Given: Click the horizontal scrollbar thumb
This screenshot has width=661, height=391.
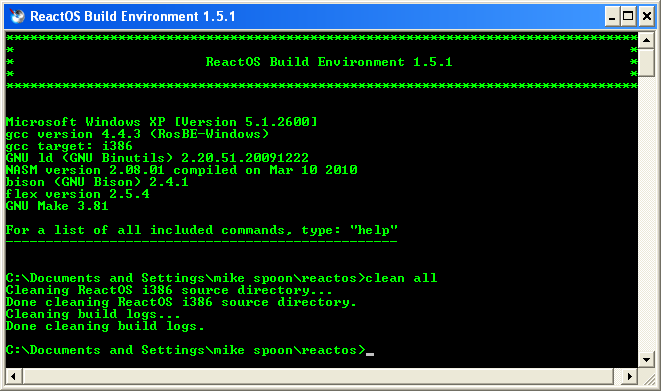Looking at the screenshot, I should pos(318,376).
